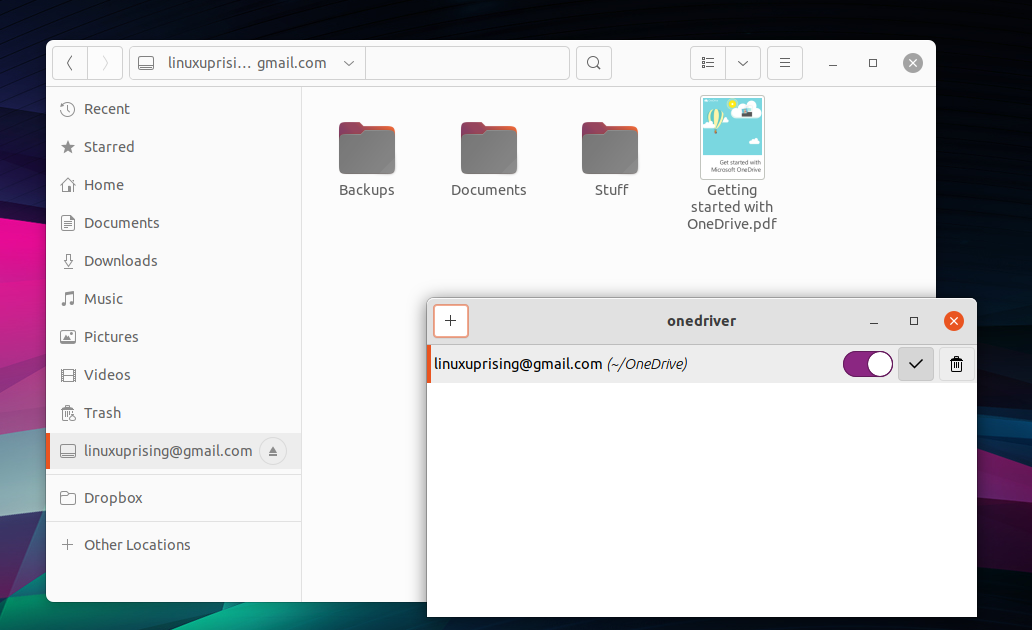Viewport: 1032px width, 630px height.
Task: Go to Home in the sidebar
Action: (x=174, y=185)
